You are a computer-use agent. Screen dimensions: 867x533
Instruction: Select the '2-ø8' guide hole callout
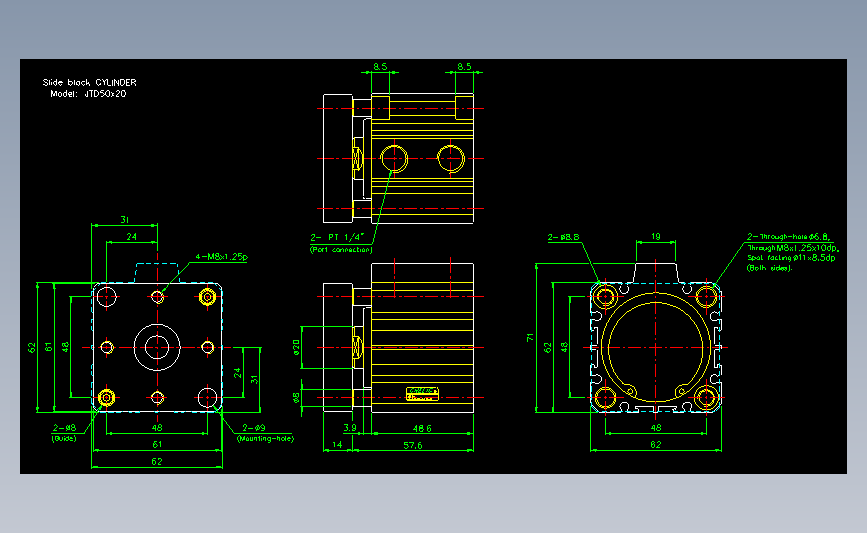pyautogui.click(x=64, y=428)
